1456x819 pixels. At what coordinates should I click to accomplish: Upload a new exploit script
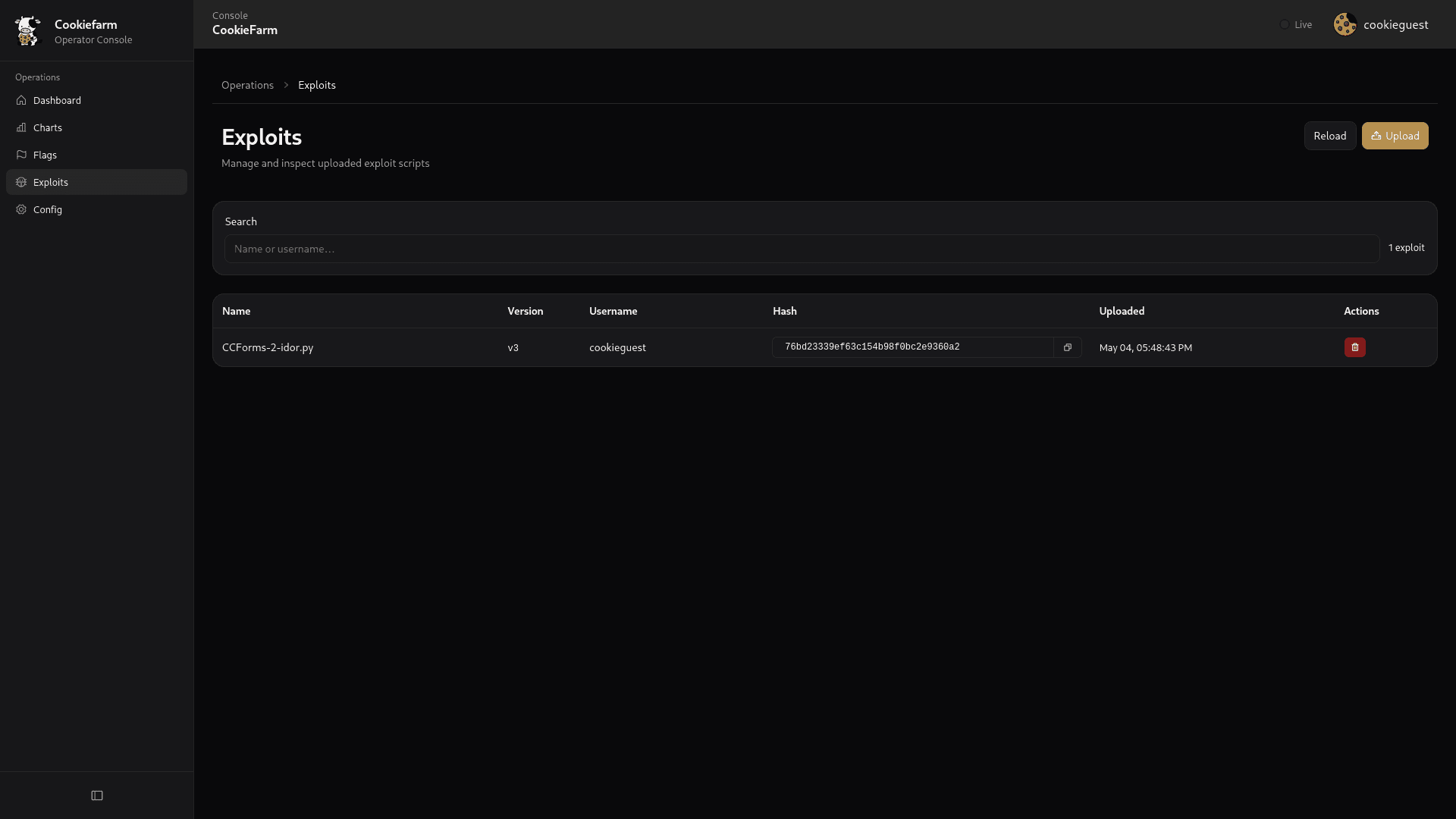tap(1395, 136)
